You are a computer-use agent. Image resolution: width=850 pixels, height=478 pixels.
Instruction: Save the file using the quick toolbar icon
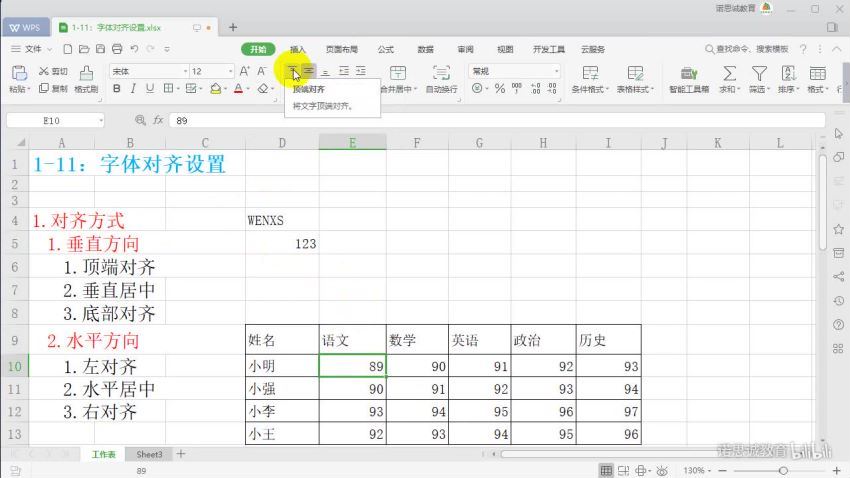click(x=100, y=49)
